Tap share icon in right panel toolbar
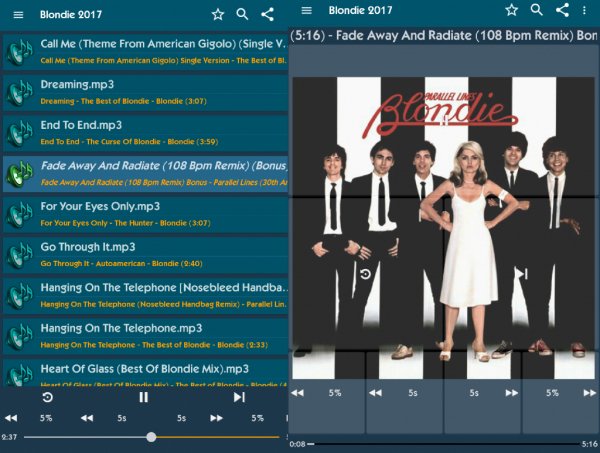Screen dimensions: 600x453 [x=562, y=10]
